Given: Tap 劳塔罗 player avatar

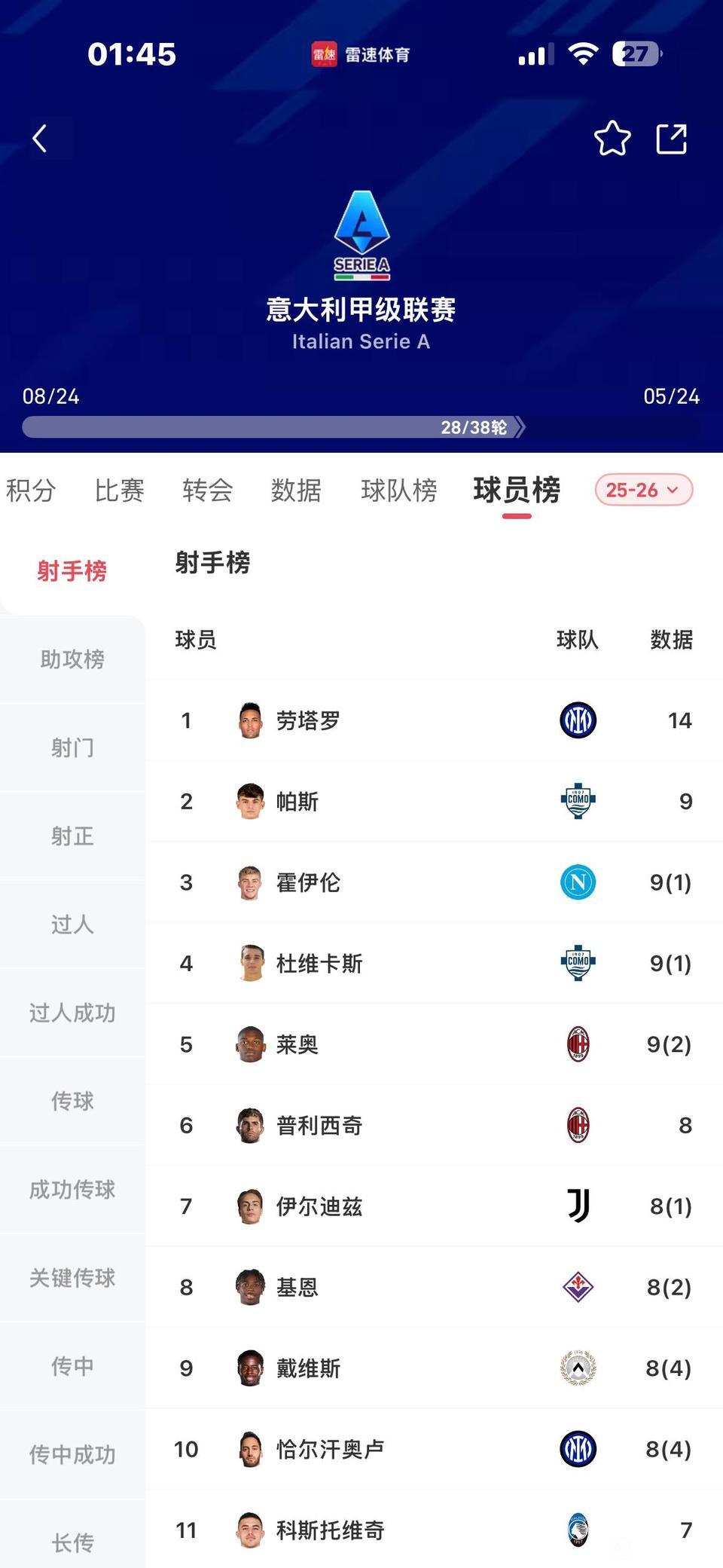Looking at the screenshot, I should (x=250, y=720).
